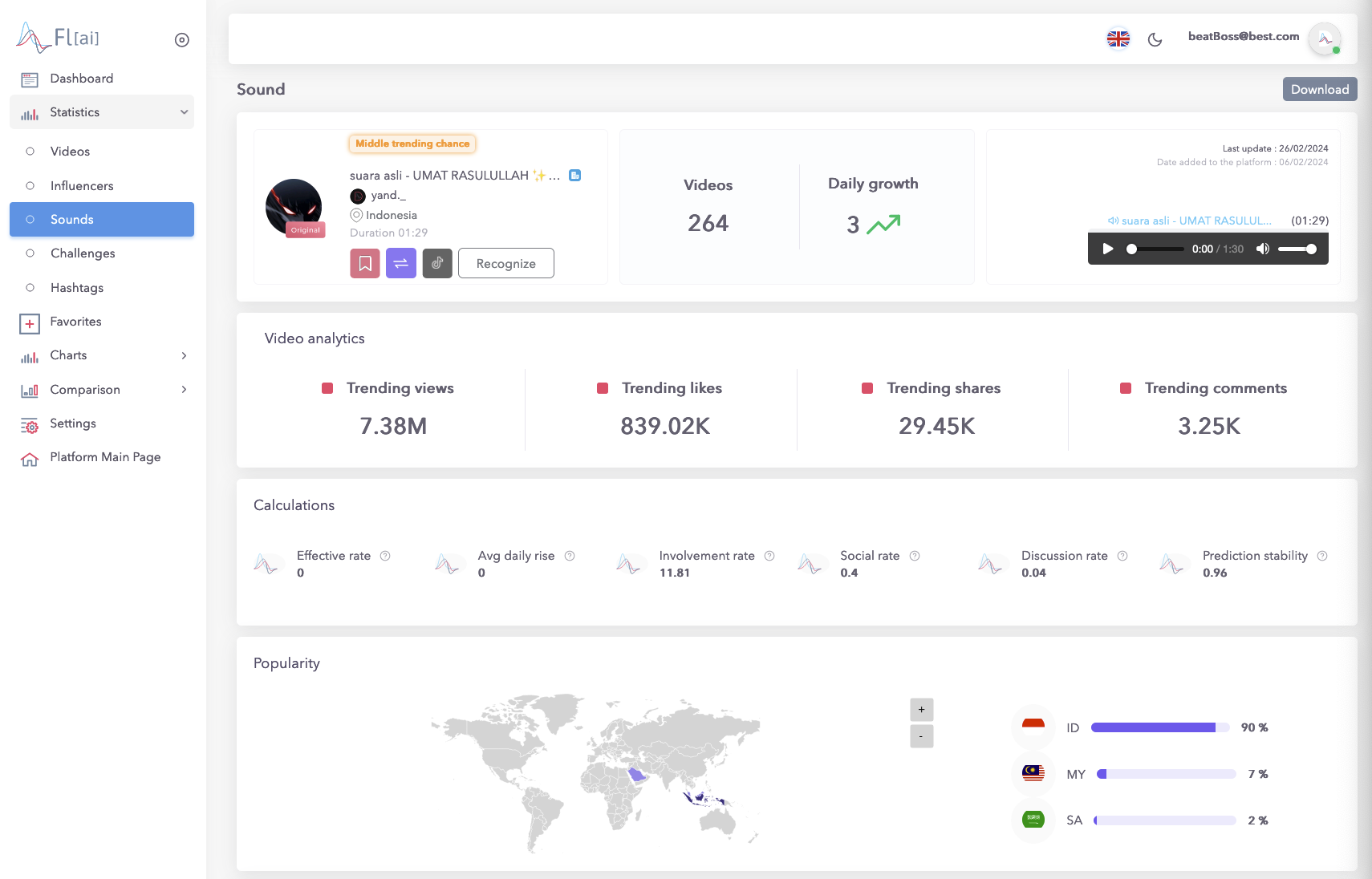The width and height of the screenshot is (1372, 879).
Task: Open the sound on TikTok icon
Action: (437, 263)
